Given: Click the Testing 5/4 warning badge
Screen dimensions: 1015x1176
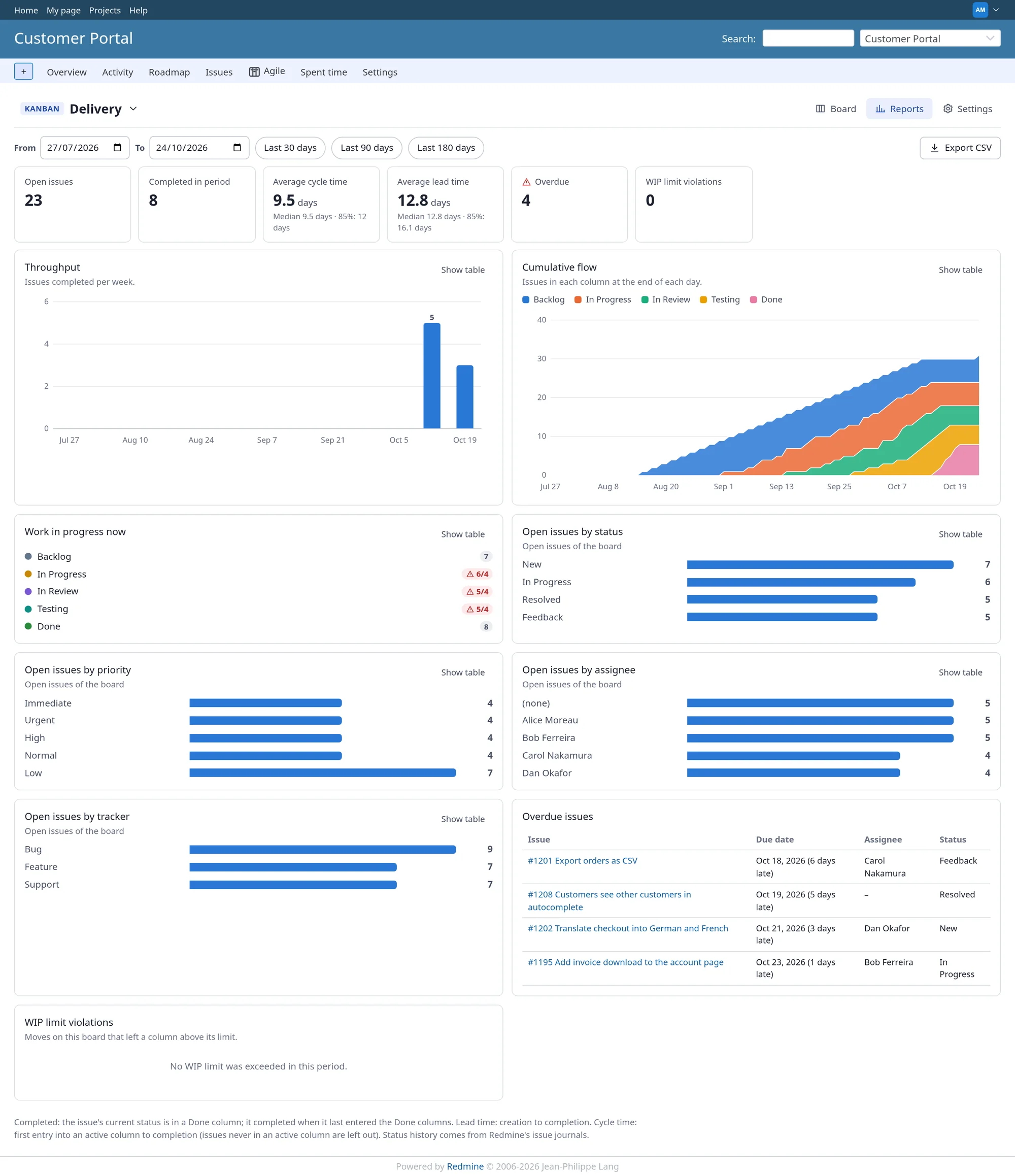Looking at the screenshot, I should coord(477,609).
